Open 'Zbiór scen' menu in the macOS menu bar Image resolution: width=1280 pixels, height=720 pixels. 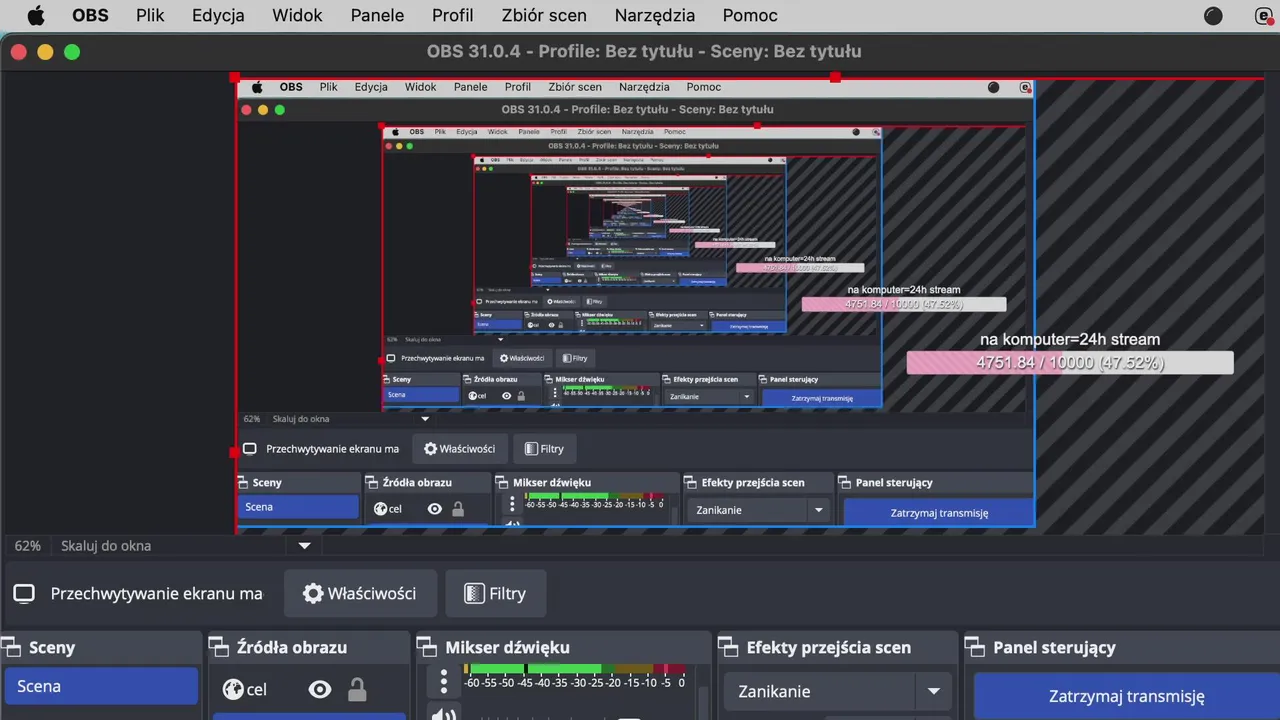(x=545, y=15)
